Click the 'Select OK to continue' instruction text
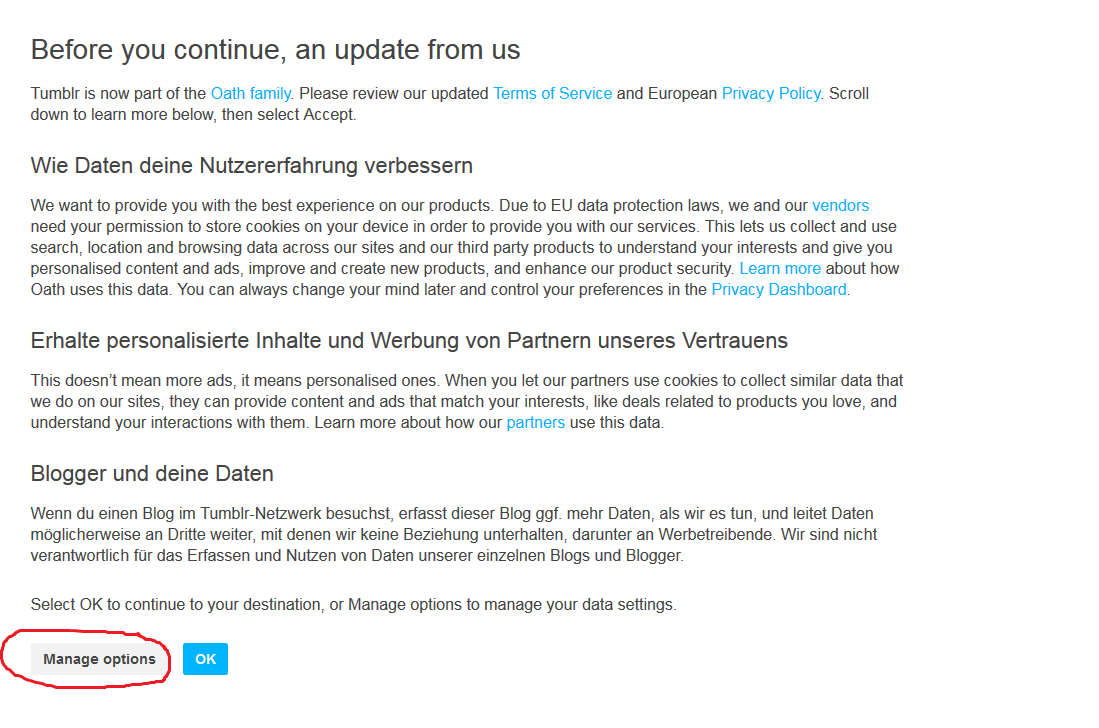 (x=353, y=605)
